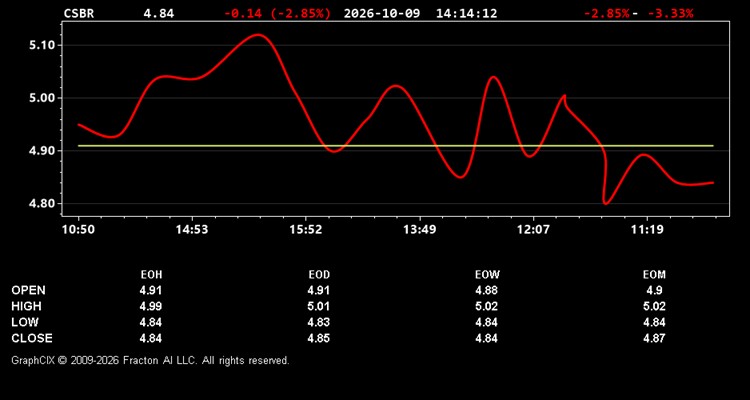Image resolution: width=750 pixels, height=400 pixels.
Task: Click the EOW column header
Action: [x=487, y=275]
